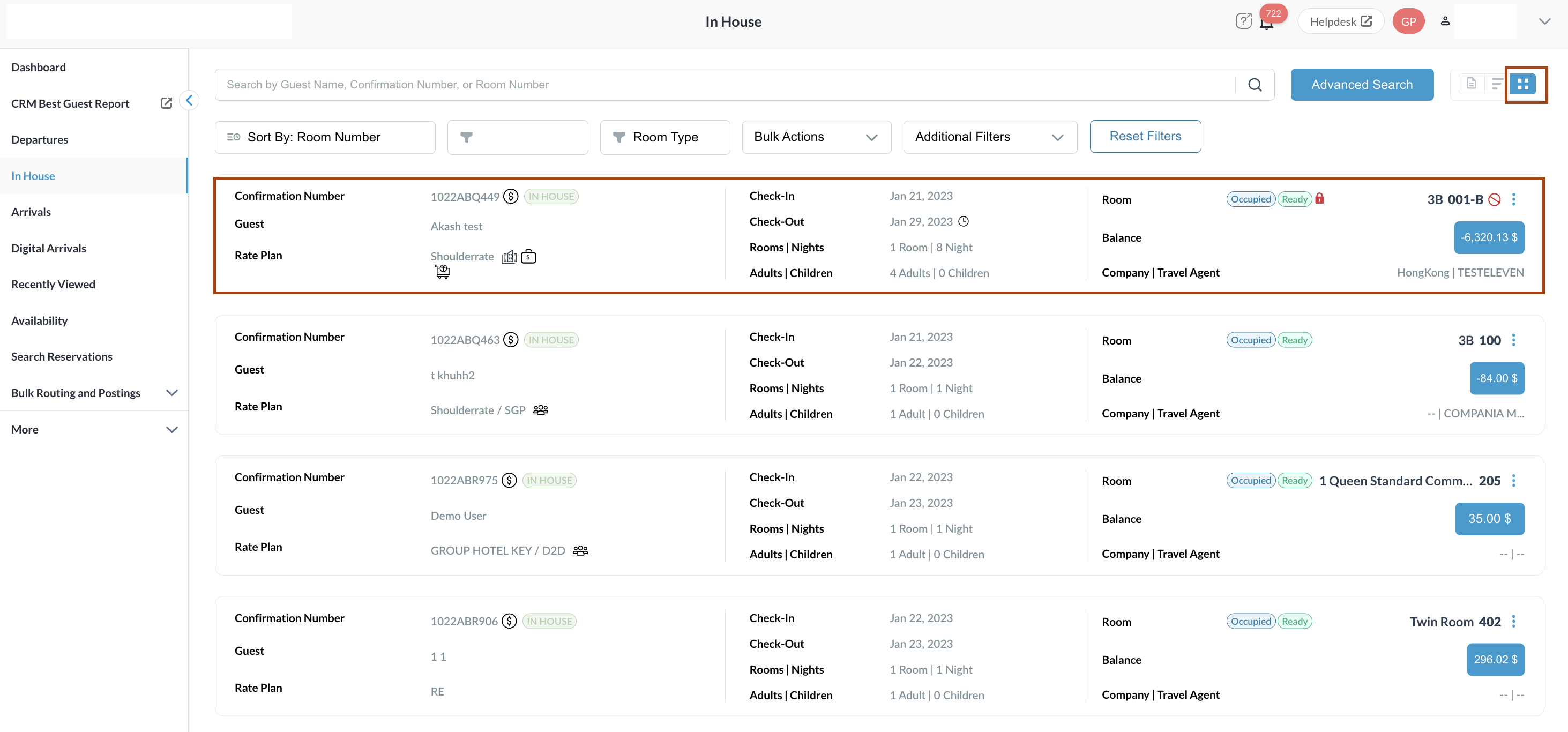Open three-dot menu for Twin Room 402
The width and height of the screenshot is (1568, 732).
click(1513, 621)
